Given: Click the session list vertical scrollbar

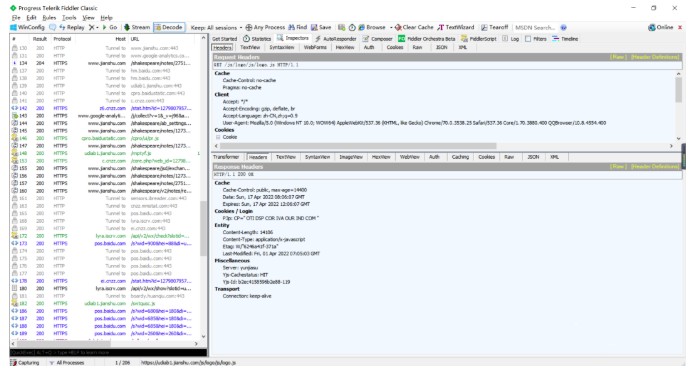Looking at the screenshot, I should (203, 229).
